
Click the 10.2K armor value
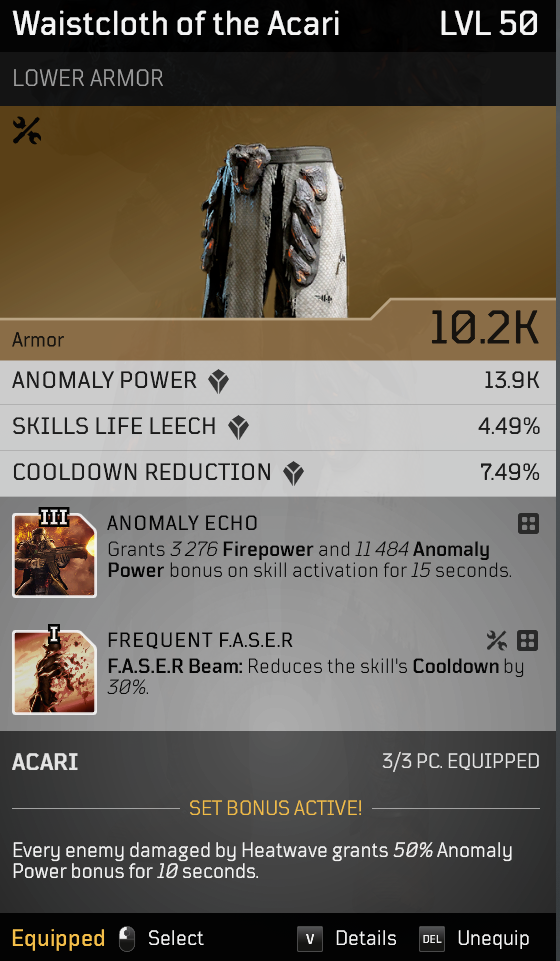pyautogui.click(x=484, y=327)
